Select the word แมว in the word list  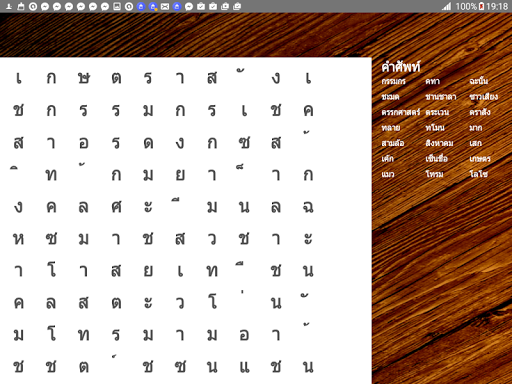click(x=388, y=174)
